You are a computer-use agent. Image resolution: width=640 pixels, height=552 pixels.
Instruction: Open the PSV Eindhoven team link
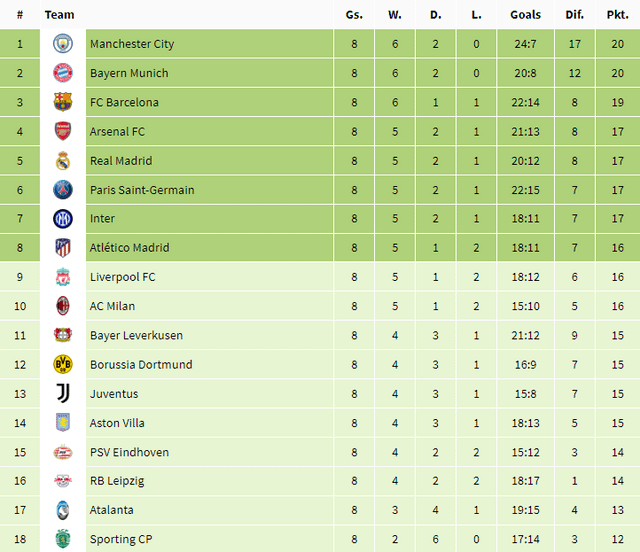tap(129, 452)
